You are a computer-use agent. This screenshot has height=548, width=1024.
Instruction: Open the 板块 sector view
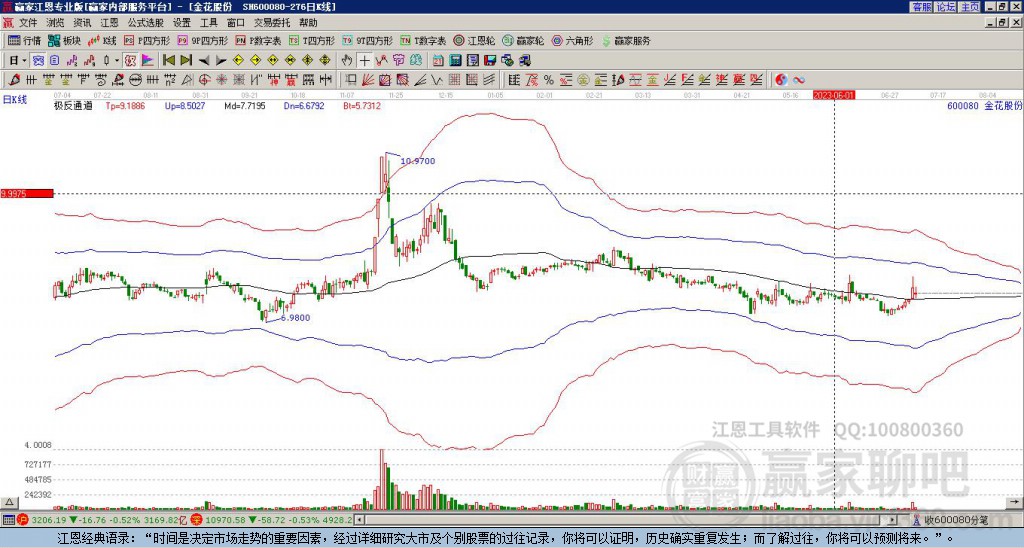coord(64,40)
